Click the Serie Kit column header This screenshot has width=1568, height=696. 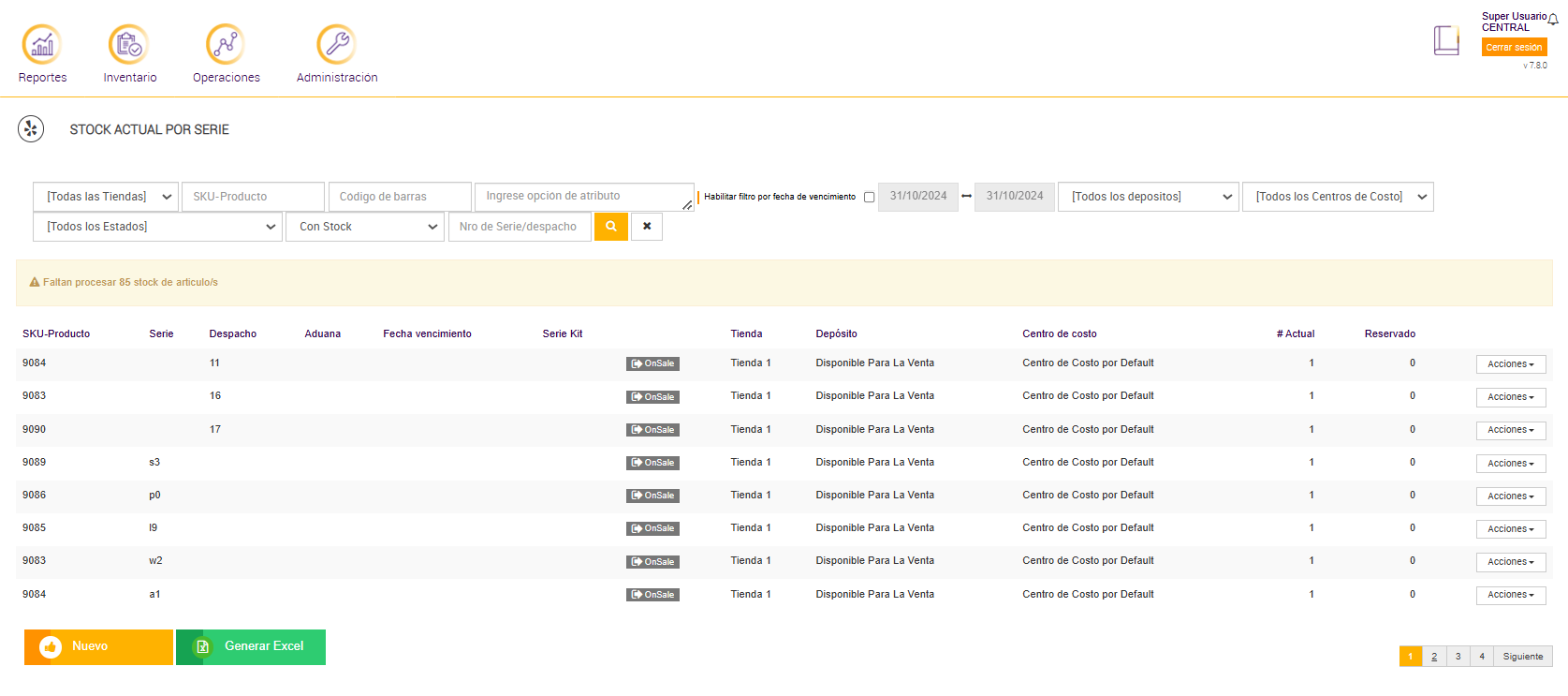(563, 333)
